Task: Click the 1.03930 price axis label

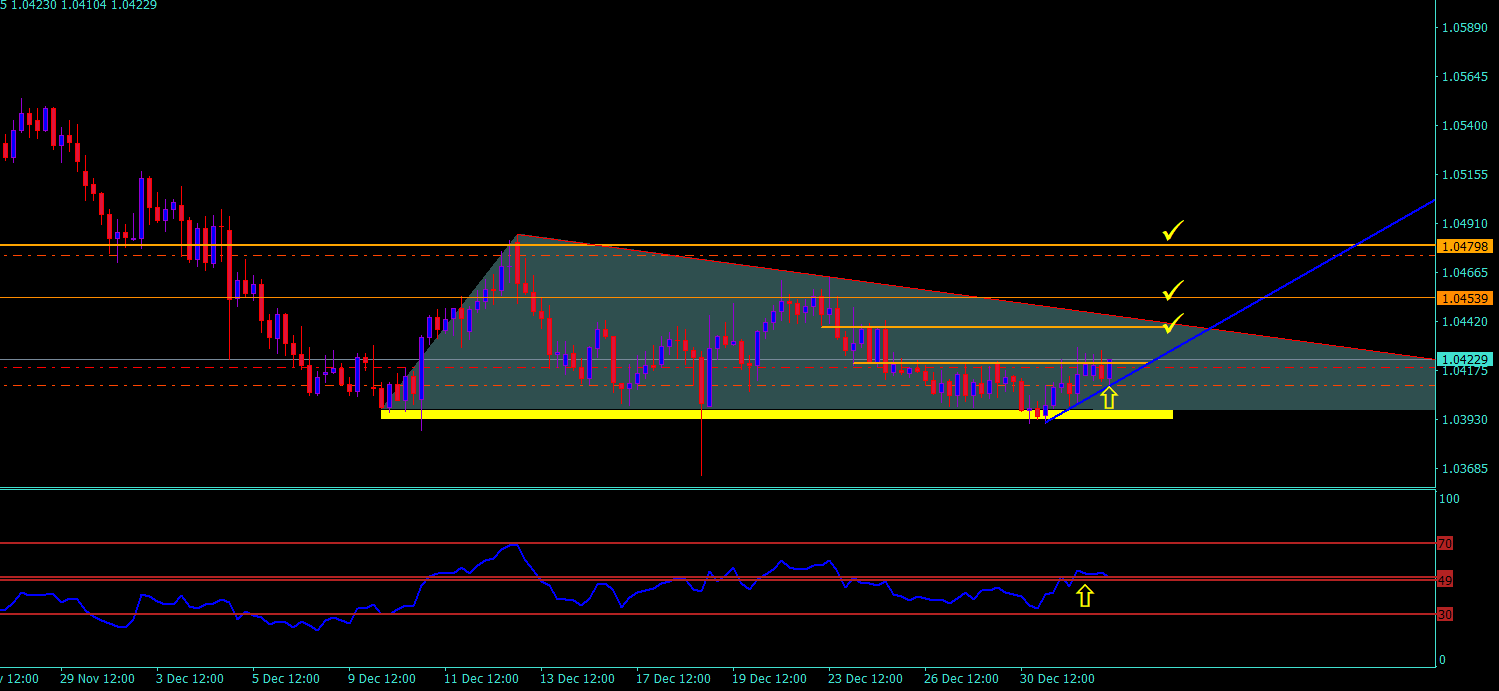Action: coord(1465,420)
